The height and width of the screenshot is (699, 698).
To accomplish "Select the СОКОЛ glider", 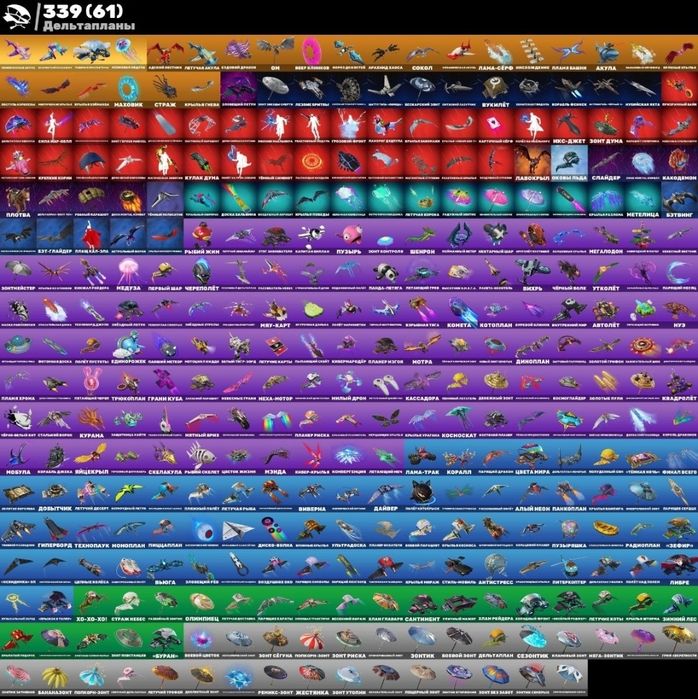I will point(422,53).
